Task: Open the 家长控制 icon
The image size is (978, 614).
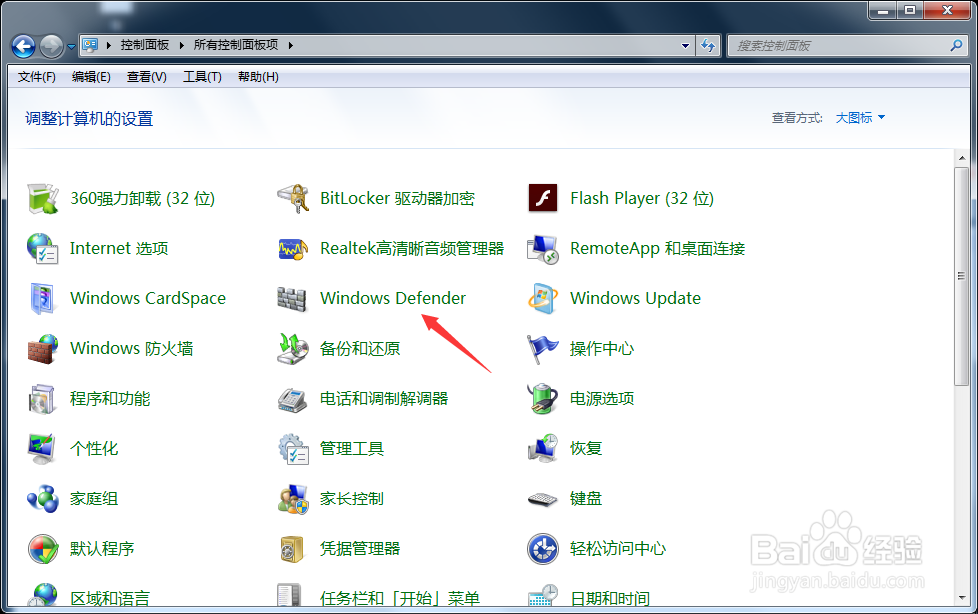Action: click(293, 499)
